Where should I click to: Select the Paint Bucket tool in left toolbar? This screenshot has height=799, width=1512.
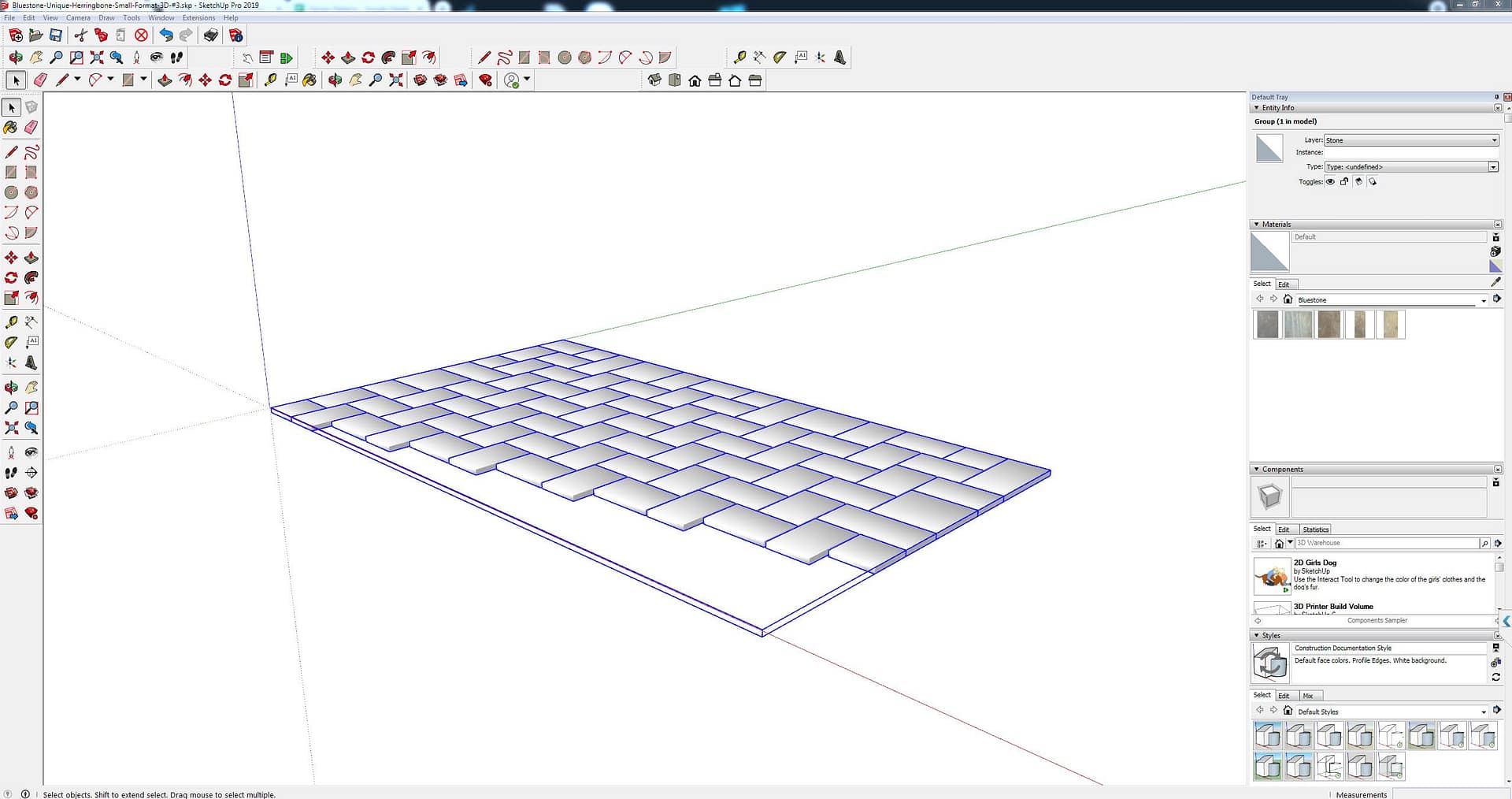point(11,128)
